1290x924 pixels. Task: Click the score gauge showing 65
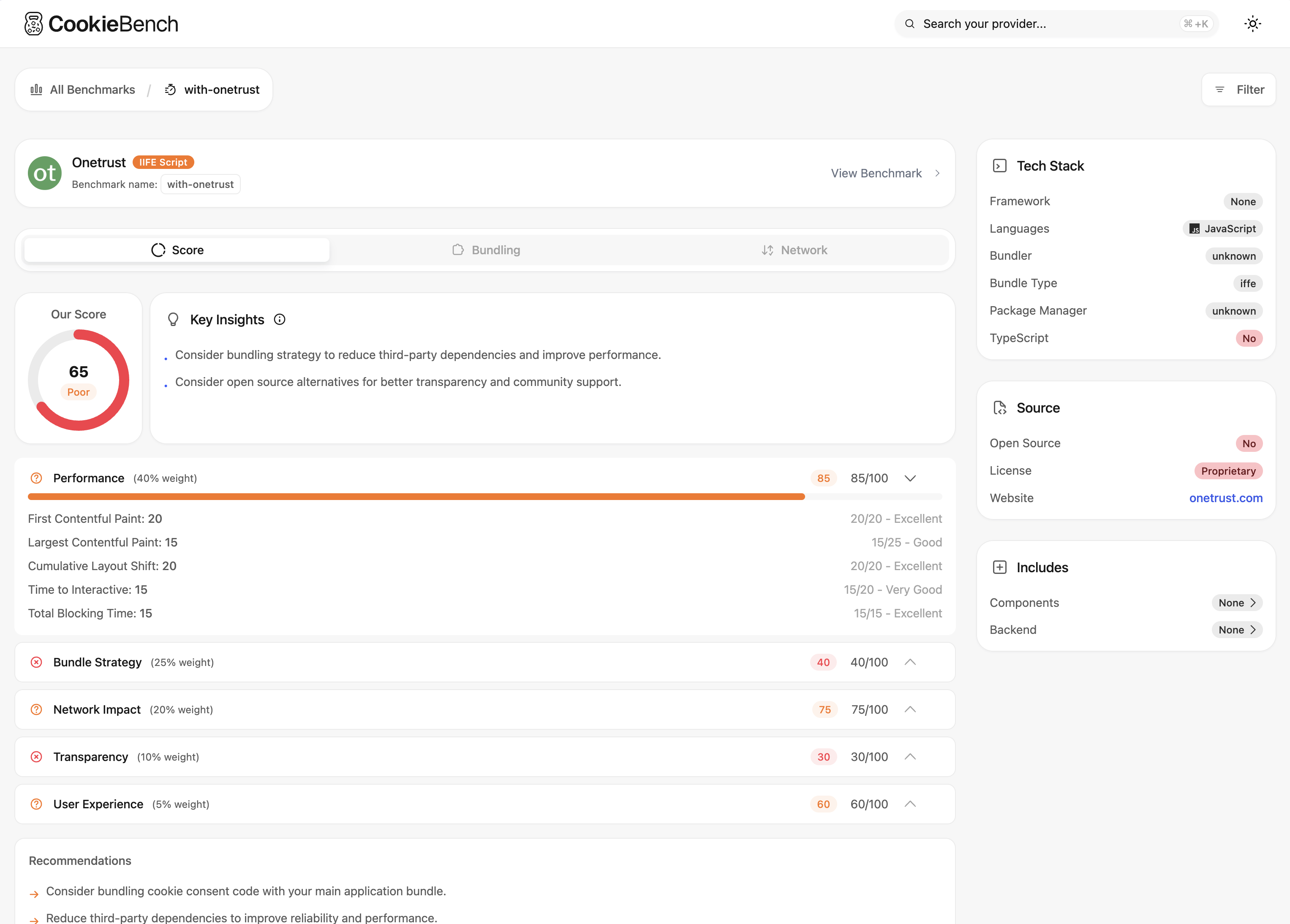click(79, 380)
